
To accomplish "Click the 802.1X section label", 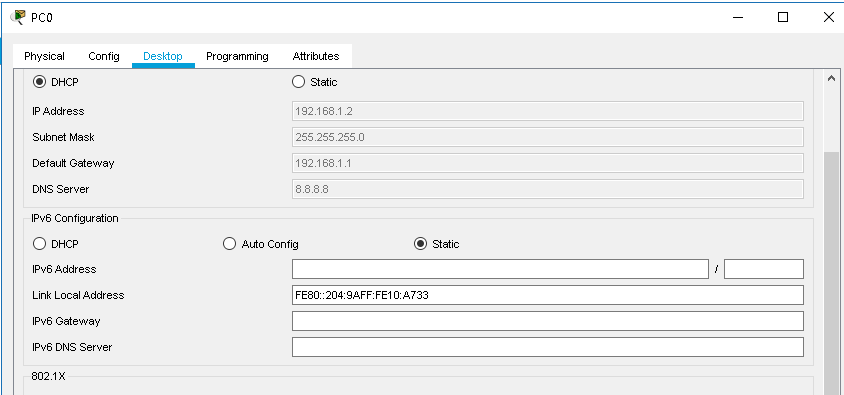I will 48,376.
